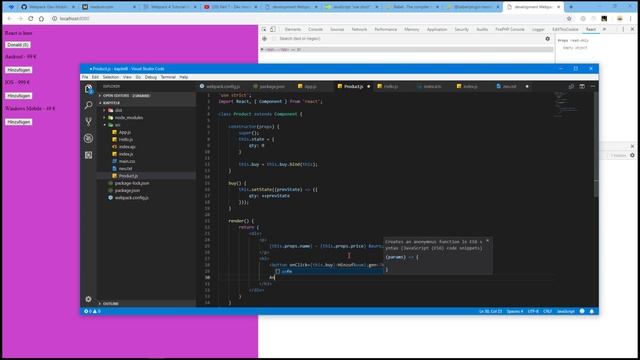This screenshot has width=640, height=360.
Task: Click the JavaScript language mode indicator
Action: pos(565,311)
